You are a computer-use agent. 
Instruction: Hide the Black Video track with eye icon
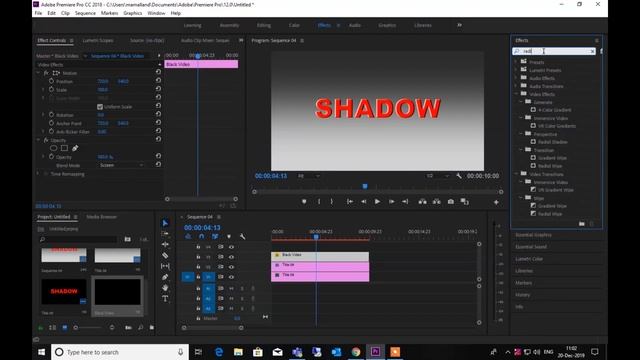(231, 257)
